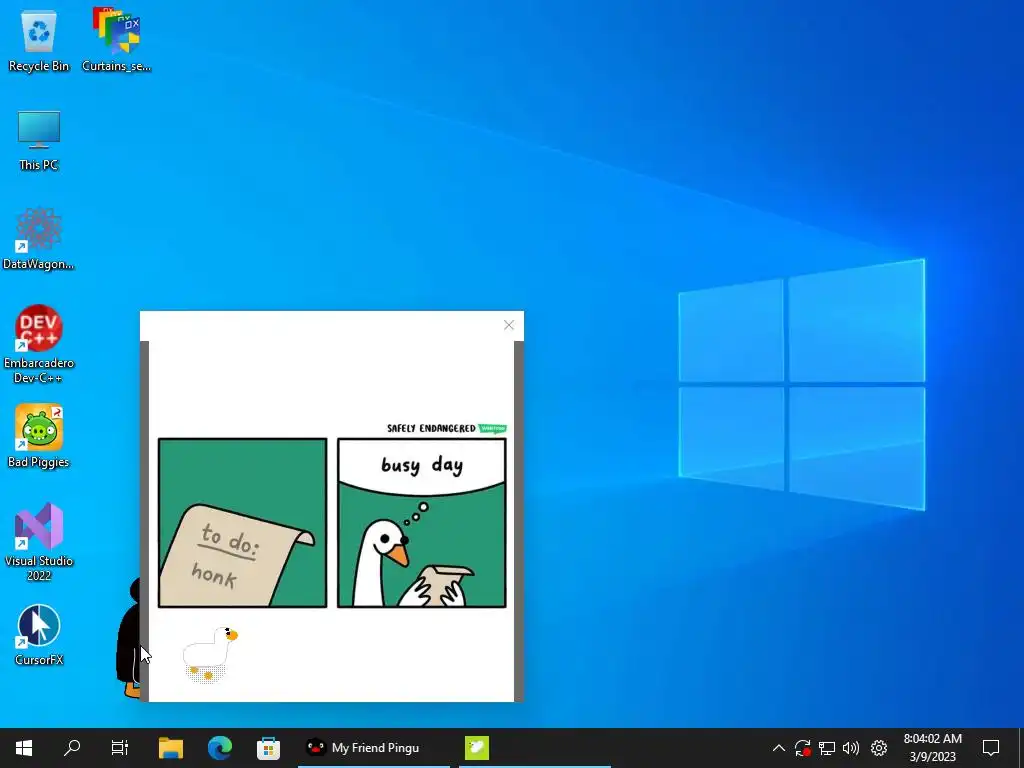Launch Microsoft Edge from the taskbar

pyautogui.click(x=220, y=748)
